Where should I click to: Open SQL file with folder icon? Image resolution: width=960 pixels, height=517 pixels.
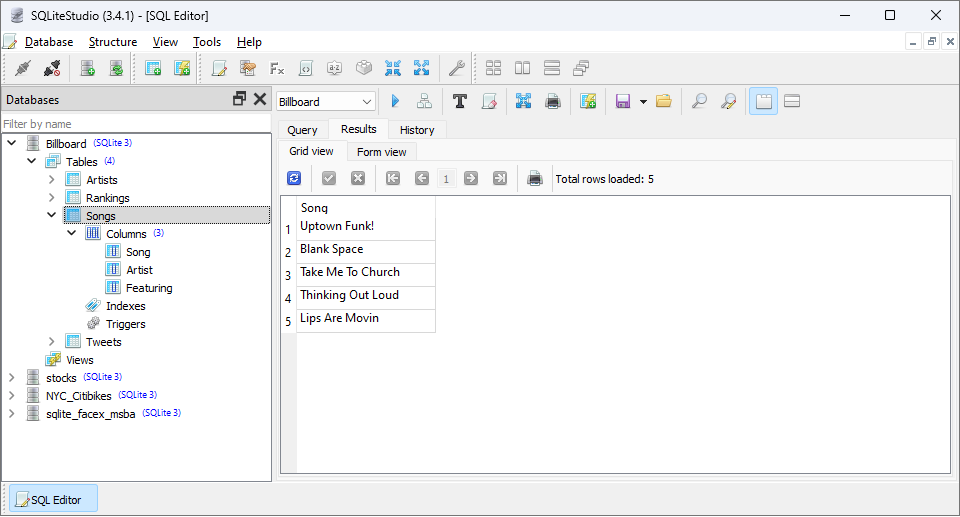pos(664,101)
